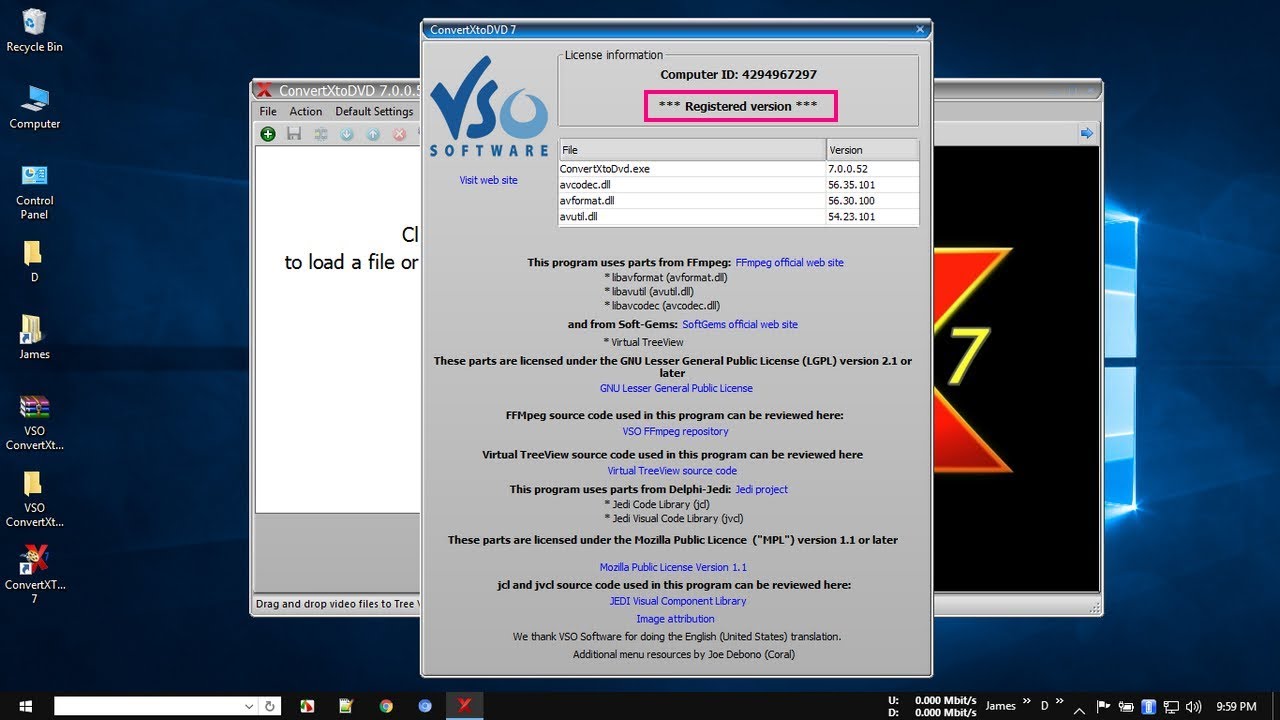1280x720 pixels.
Task: Open the blue Chromium icon on taskbar
Action: point(425,705)
